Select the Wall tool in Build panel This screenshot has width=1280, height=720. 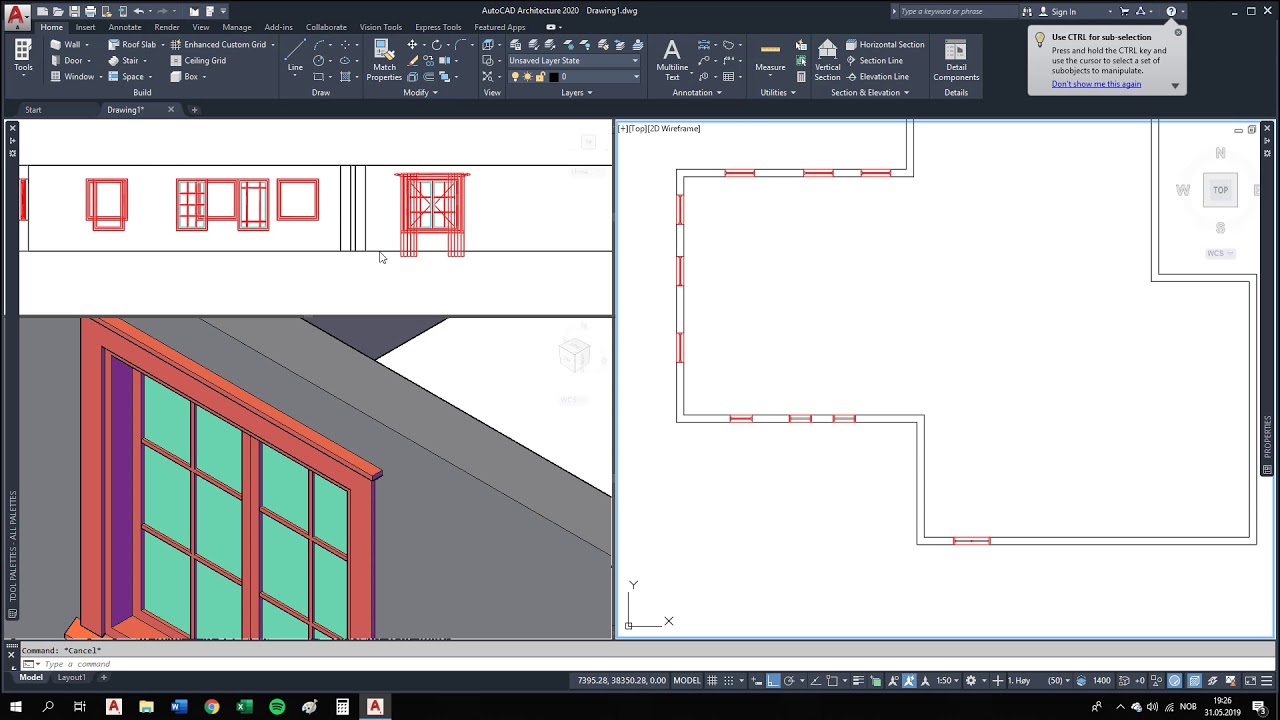[x=66, y=44]
